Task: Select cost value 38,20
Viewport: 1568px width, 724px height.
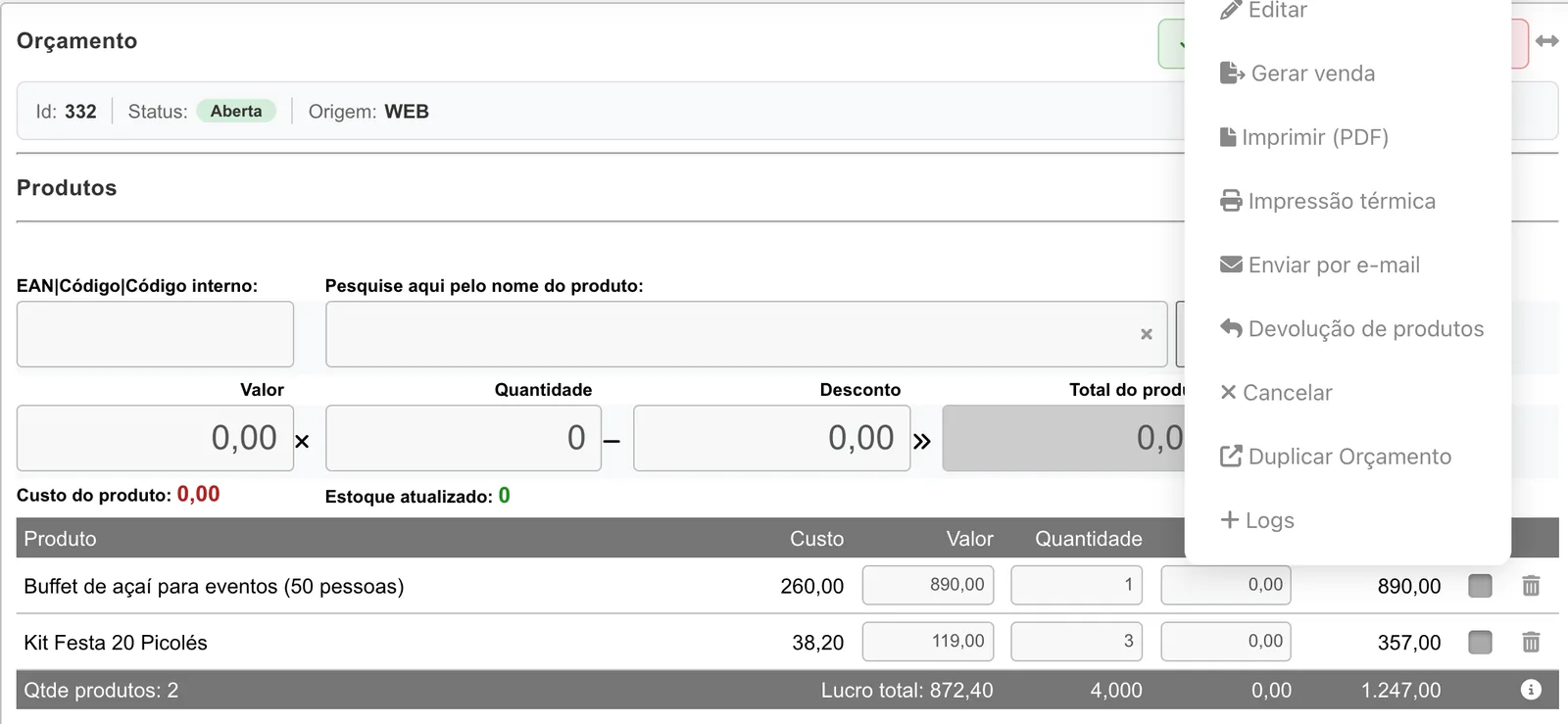Action: [x=817, y=643]
